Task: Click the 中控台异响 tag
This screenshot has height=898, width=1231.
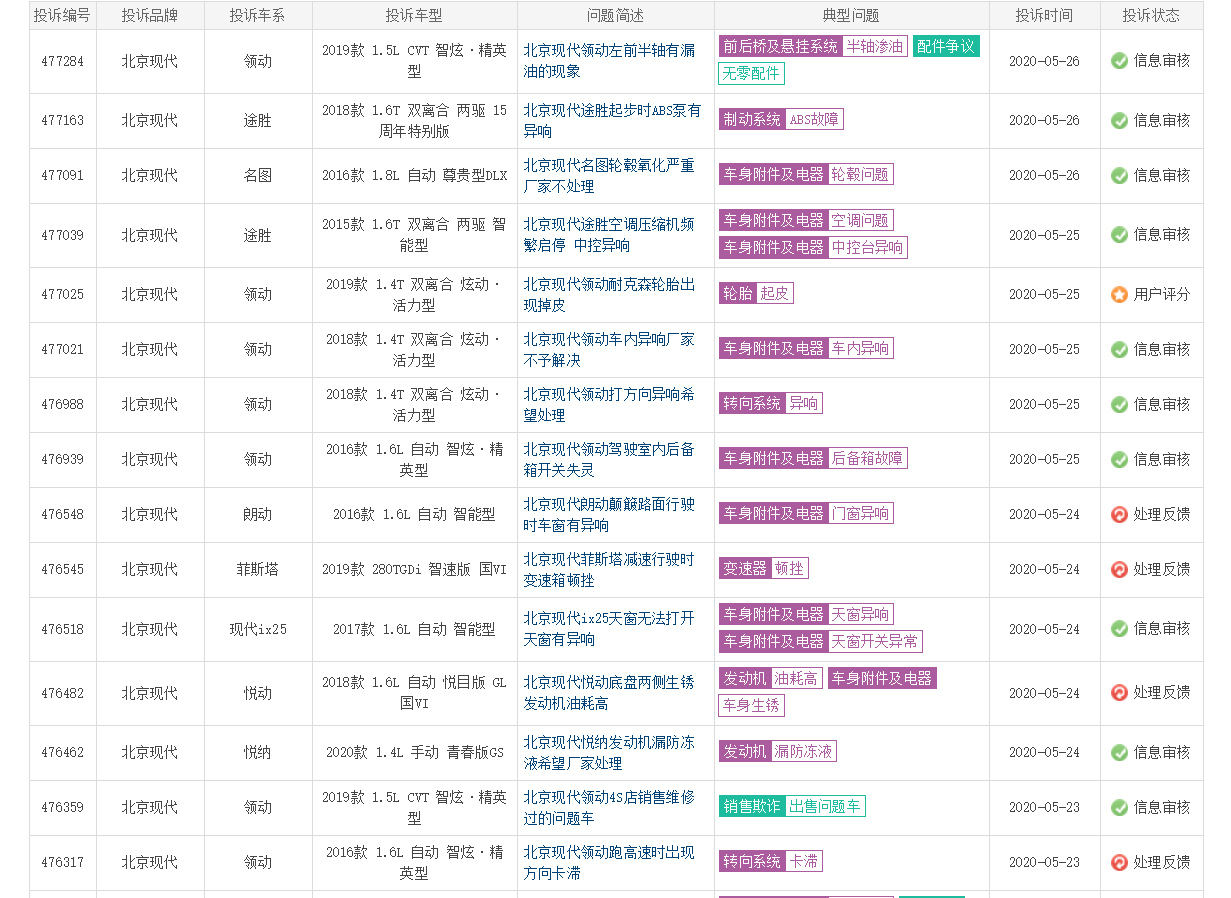Action: pyautogui.click(x=868, y=248)
